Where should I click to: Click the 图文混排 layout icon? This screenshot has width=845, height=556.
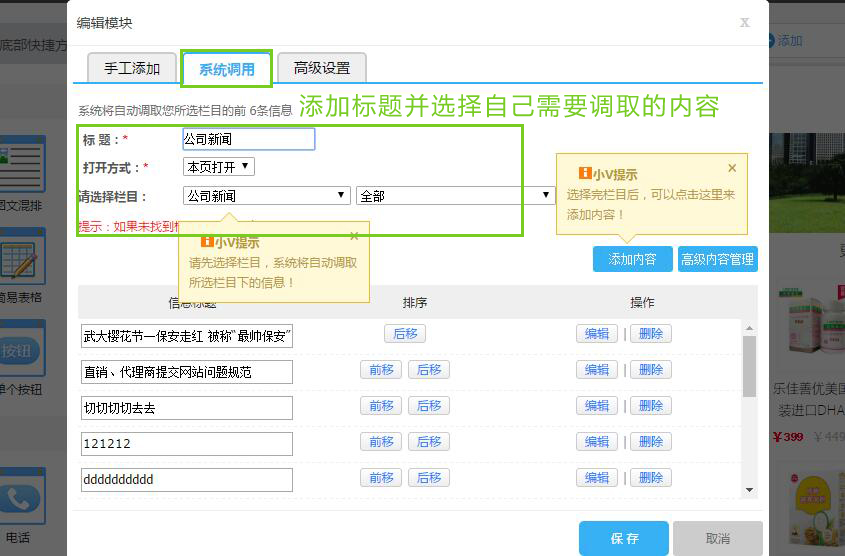[22, 168]
